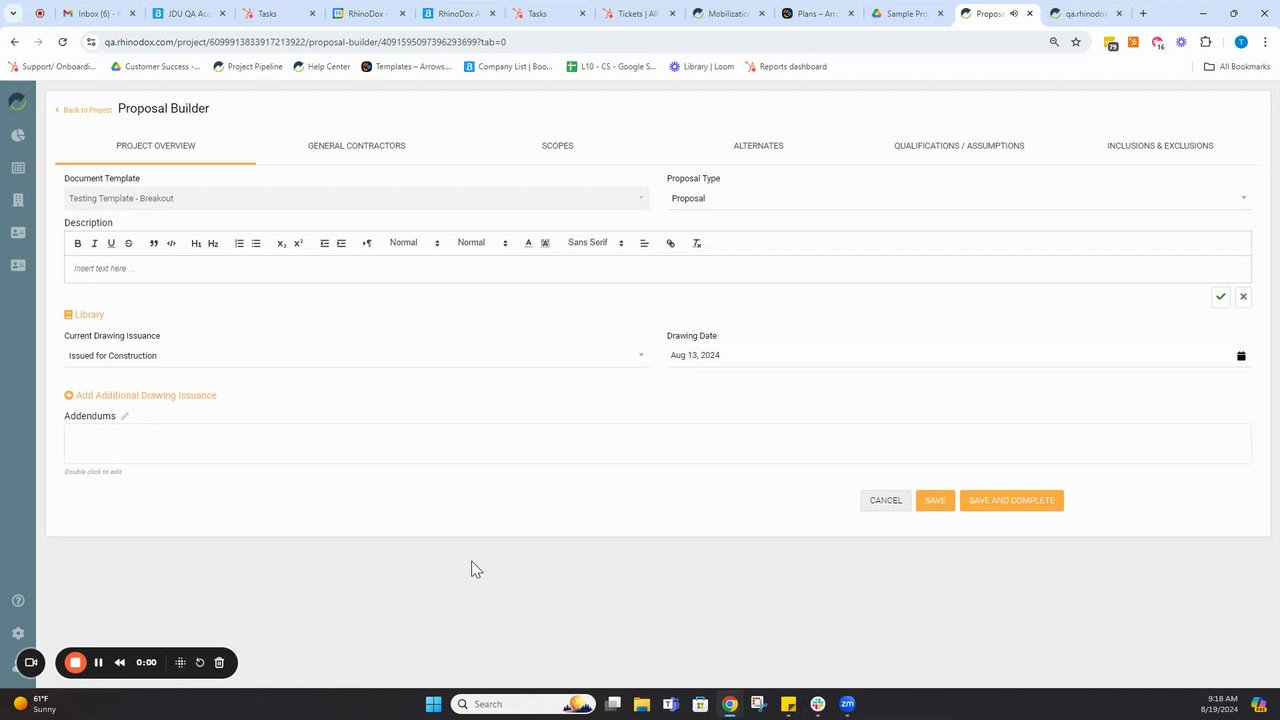
Task: Open the text background color picker
Action: (545, 243)
